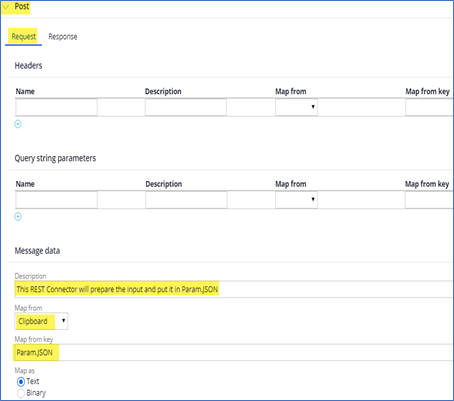Click the Headers Name input field
Viewport: 454px width, 401px height.
coord(56,107)
